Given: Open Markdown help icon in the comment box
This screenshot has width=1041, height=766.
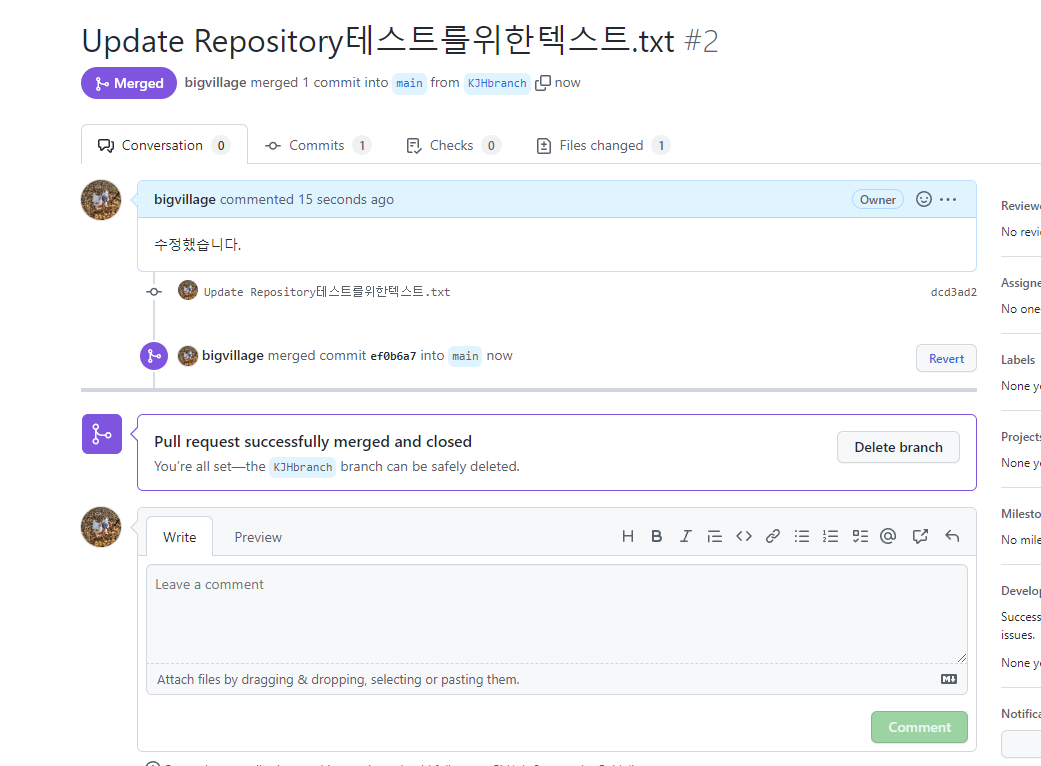Looking at the screenshot, I should (949, 679).
